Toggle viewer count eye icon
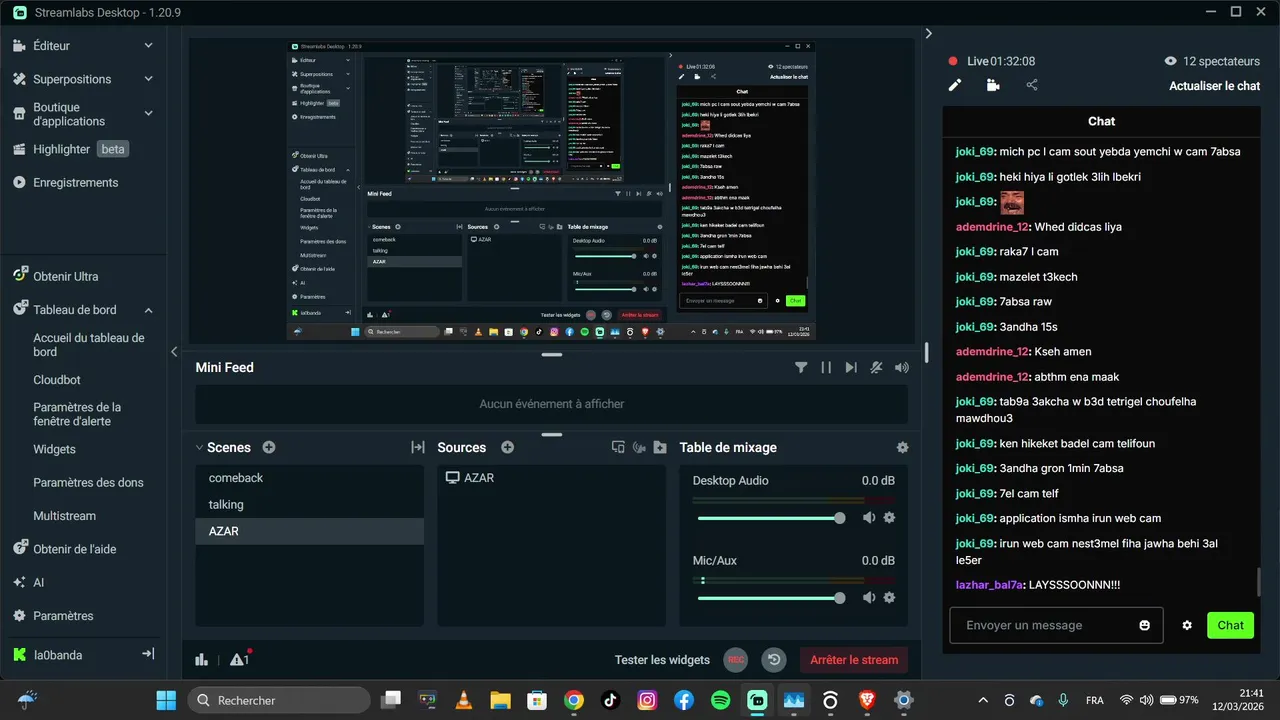 [1171, 61]
